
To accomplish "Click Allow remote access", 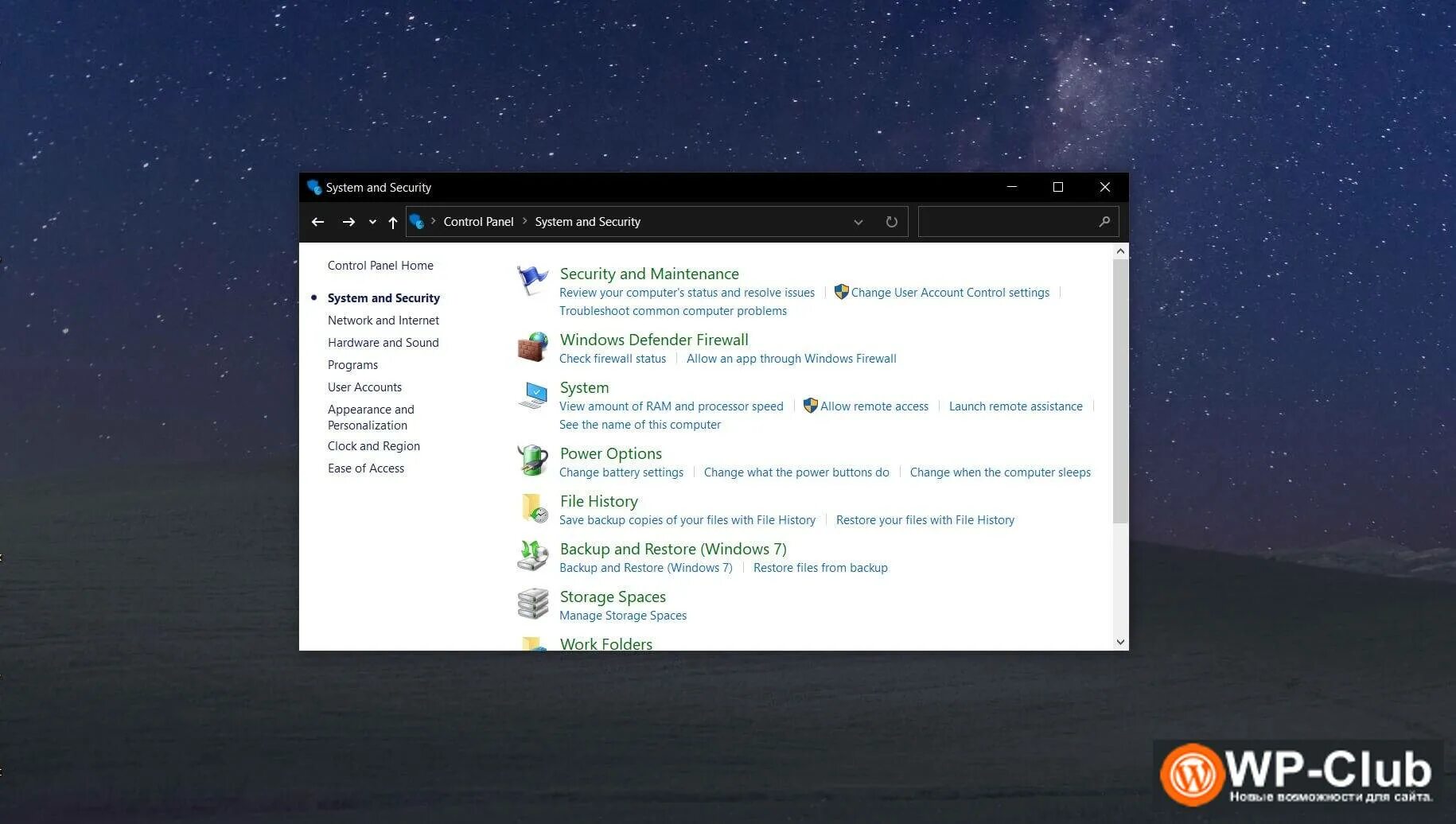I will pos(874,406).
